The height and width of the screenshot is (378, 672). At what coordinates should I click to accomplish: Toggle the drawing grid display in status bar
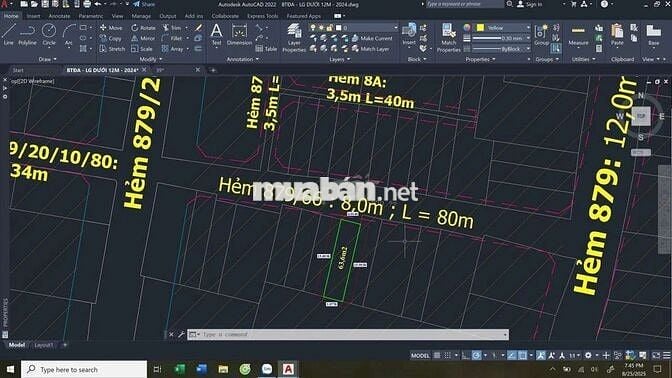click(x=437, y=355)
